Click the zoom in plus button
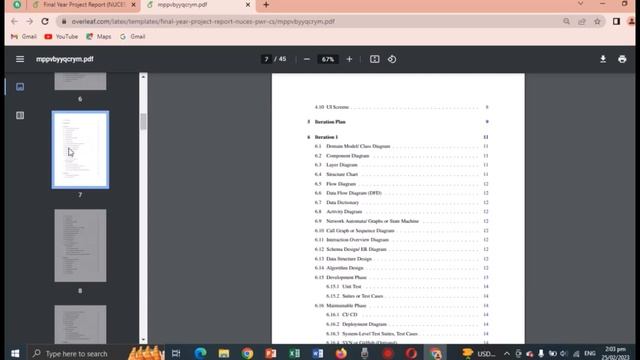640x360 pixels. pyautogui.click(x=349, y=59)
